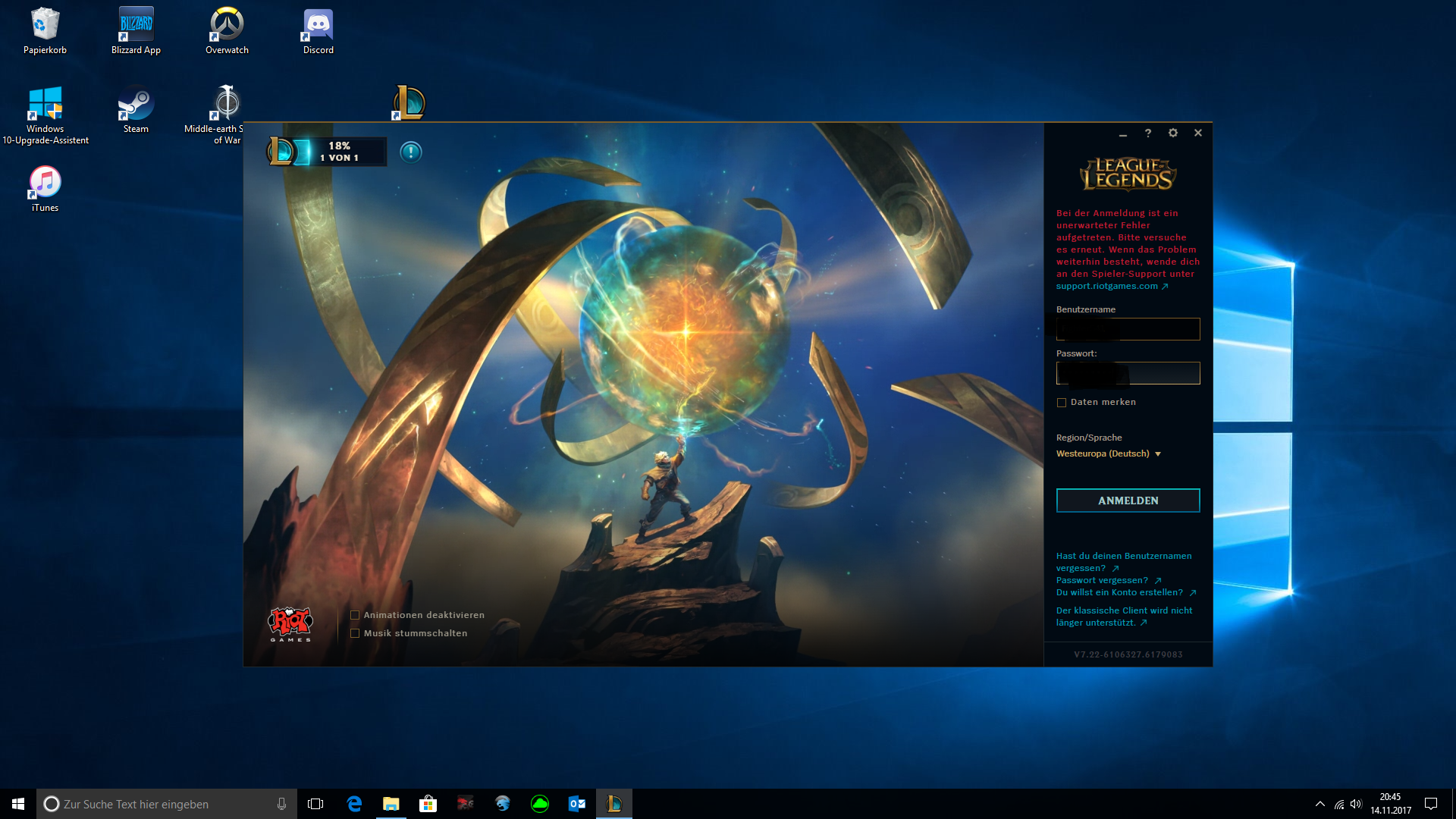The height and width of the screenshot is (819, 1456).
Task: Click Du willst ein Konto erstellen link
Action: coord(1119,592)
